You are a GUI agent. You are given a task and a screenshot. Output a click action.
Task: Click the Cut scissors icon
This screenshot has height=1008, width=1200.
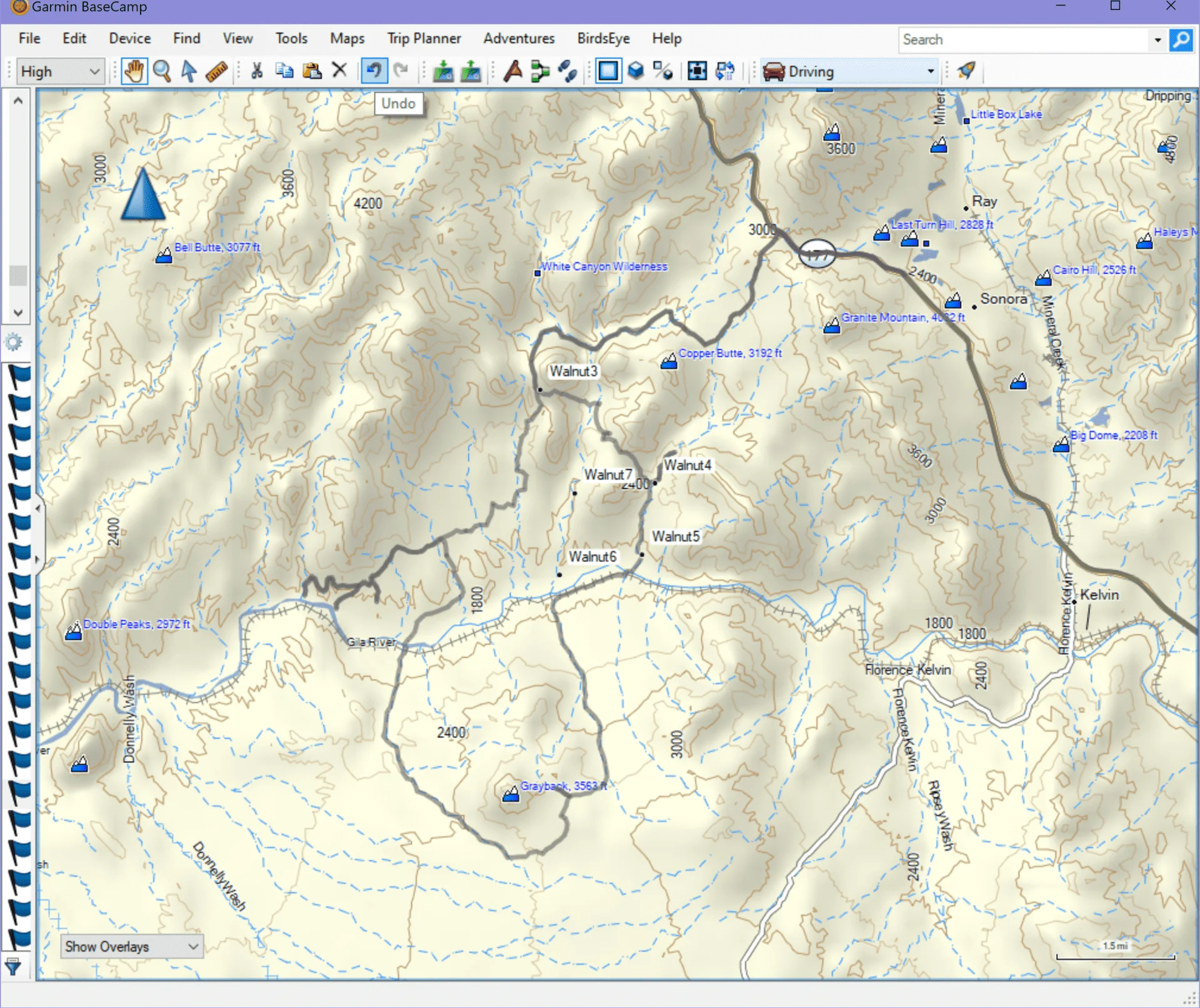(x=256, y=71)
